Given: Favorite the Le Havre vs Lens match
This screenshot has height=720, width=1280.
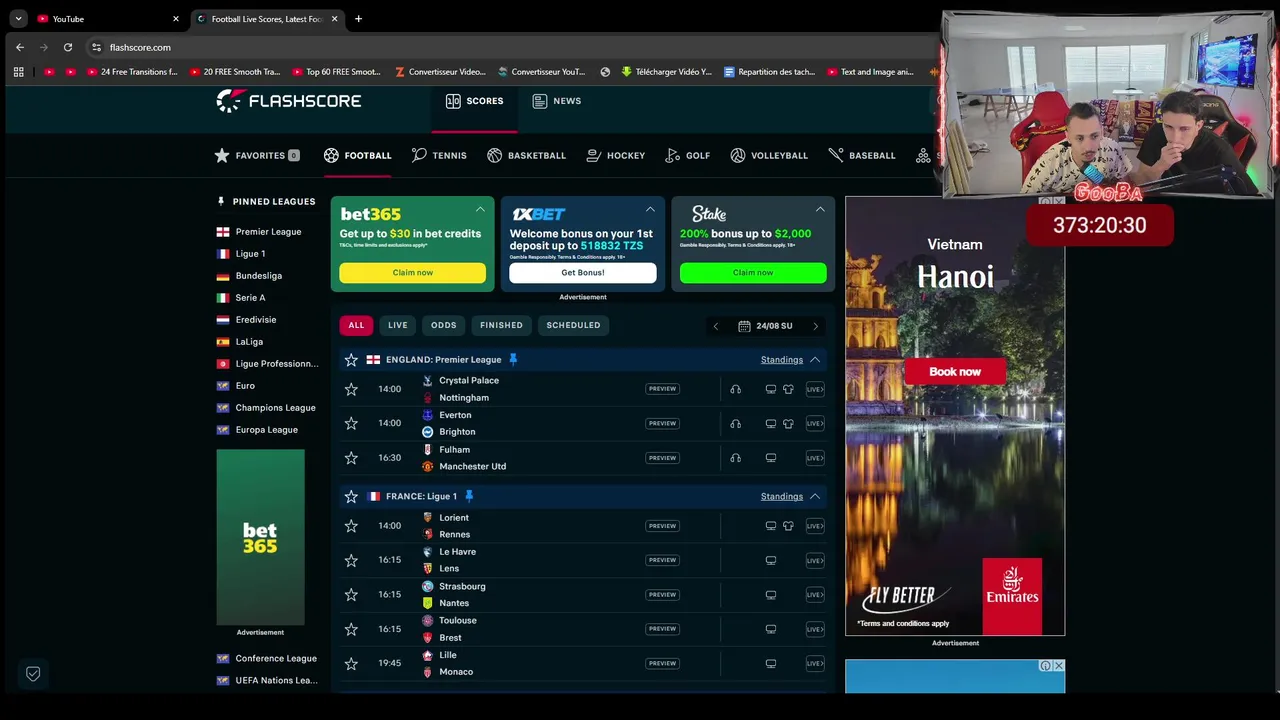Looking at the screenshot, I should [x=351, y=560].
